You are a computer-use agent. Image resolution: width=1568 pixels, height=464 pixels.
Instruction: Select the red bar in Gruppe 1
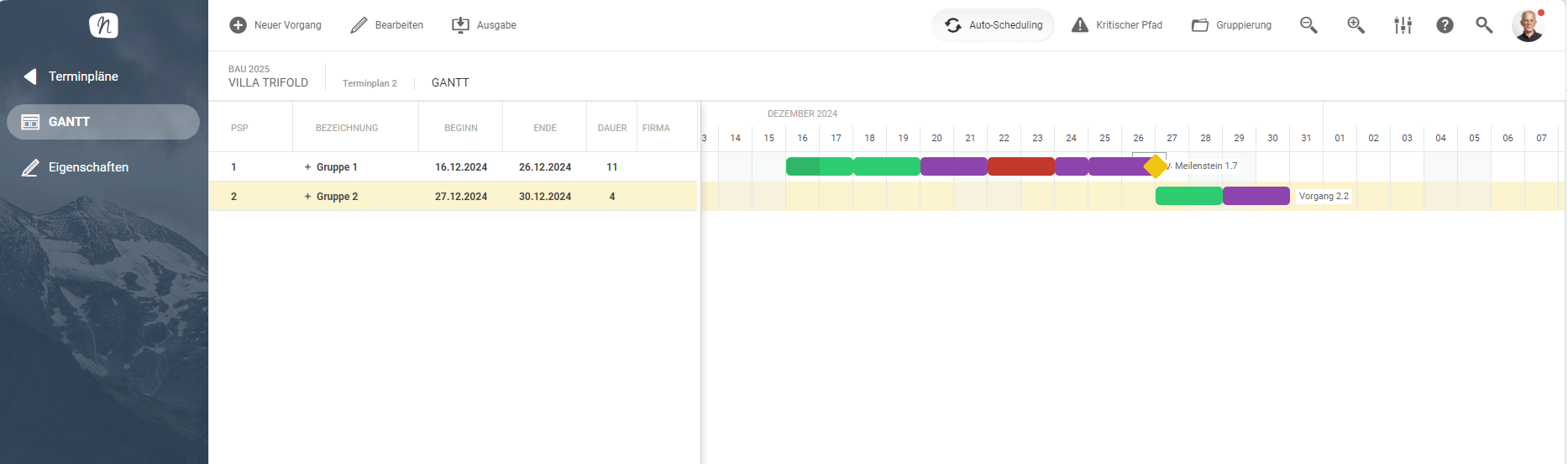(1020, 166)
